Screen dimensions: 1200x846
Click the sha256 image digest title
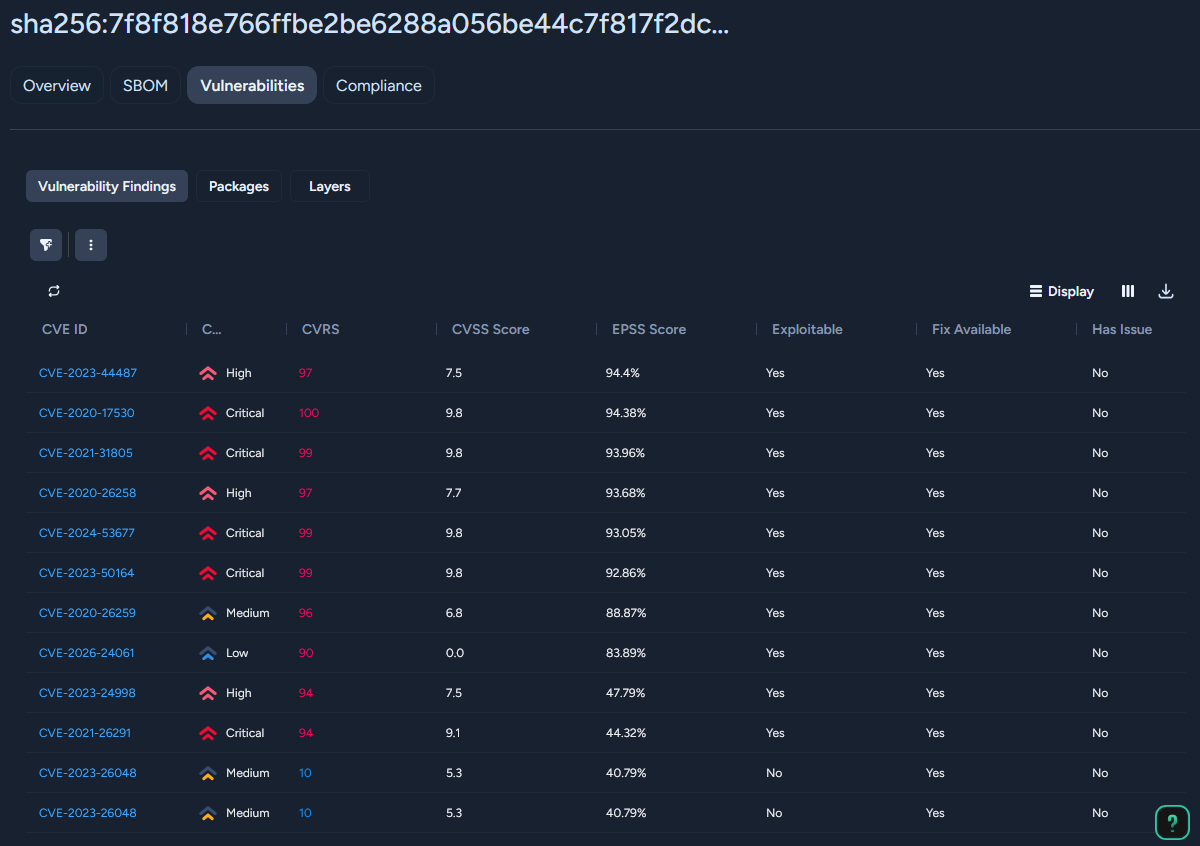coord(370,25)
